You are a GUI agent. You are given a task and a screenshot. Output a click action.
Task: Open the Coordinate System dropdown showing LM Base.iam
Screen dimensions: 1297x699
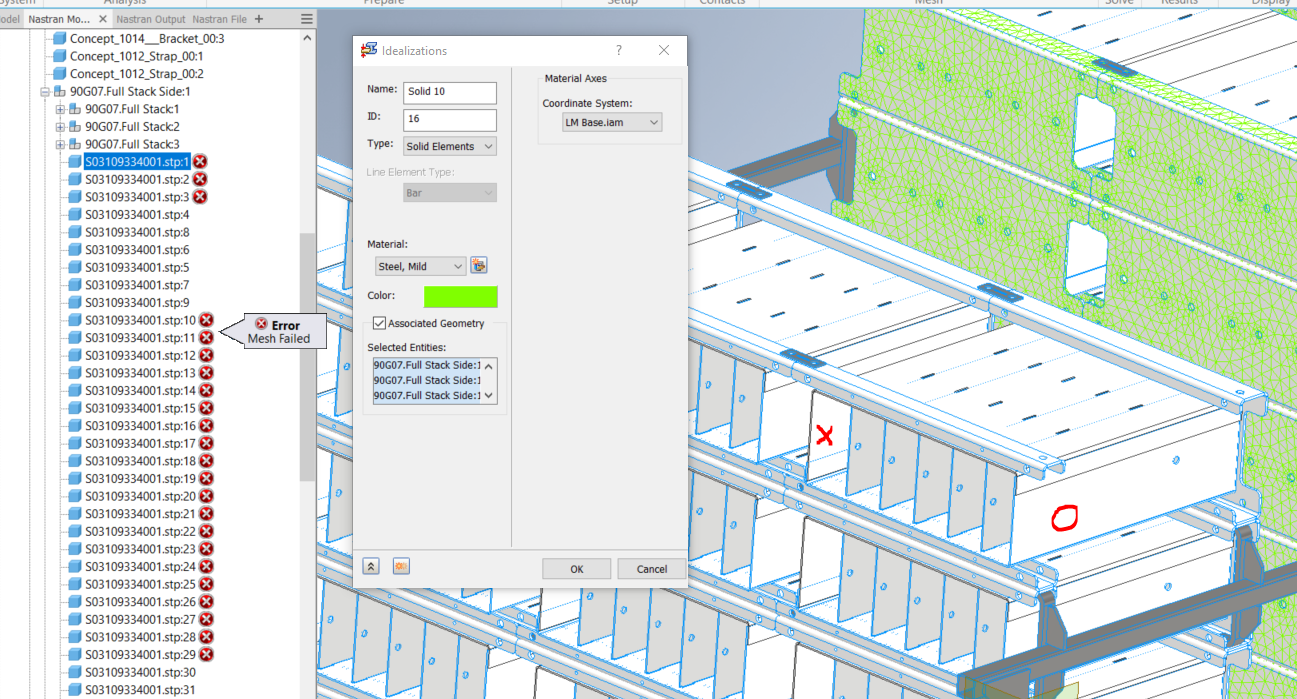click(611, 122)
